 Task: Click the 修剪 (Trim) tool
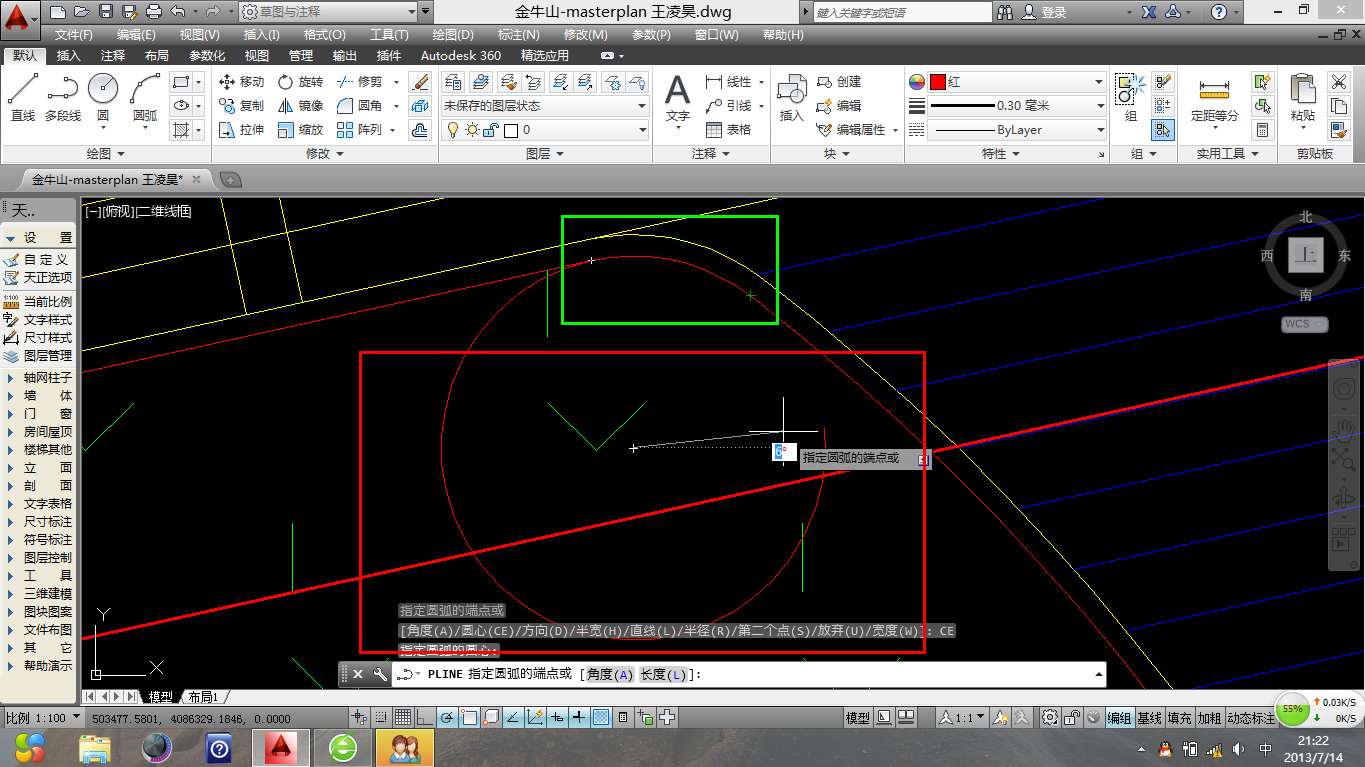click(x=360, y=82)
